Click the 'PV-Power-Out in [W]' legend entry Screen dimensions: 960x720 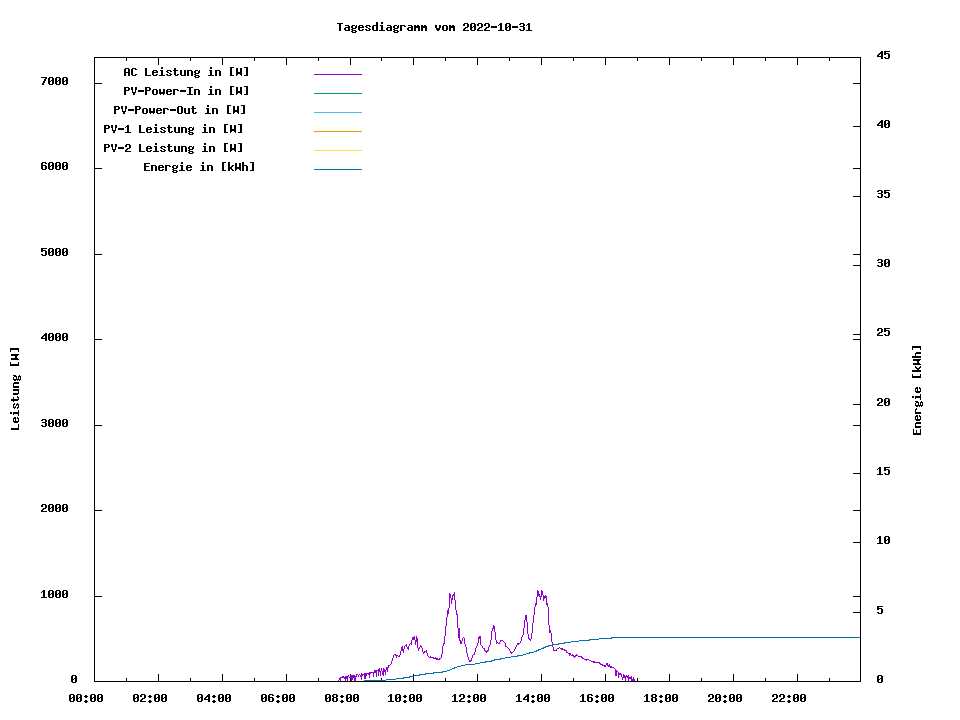pyautogui.click(x=180, y=110)
